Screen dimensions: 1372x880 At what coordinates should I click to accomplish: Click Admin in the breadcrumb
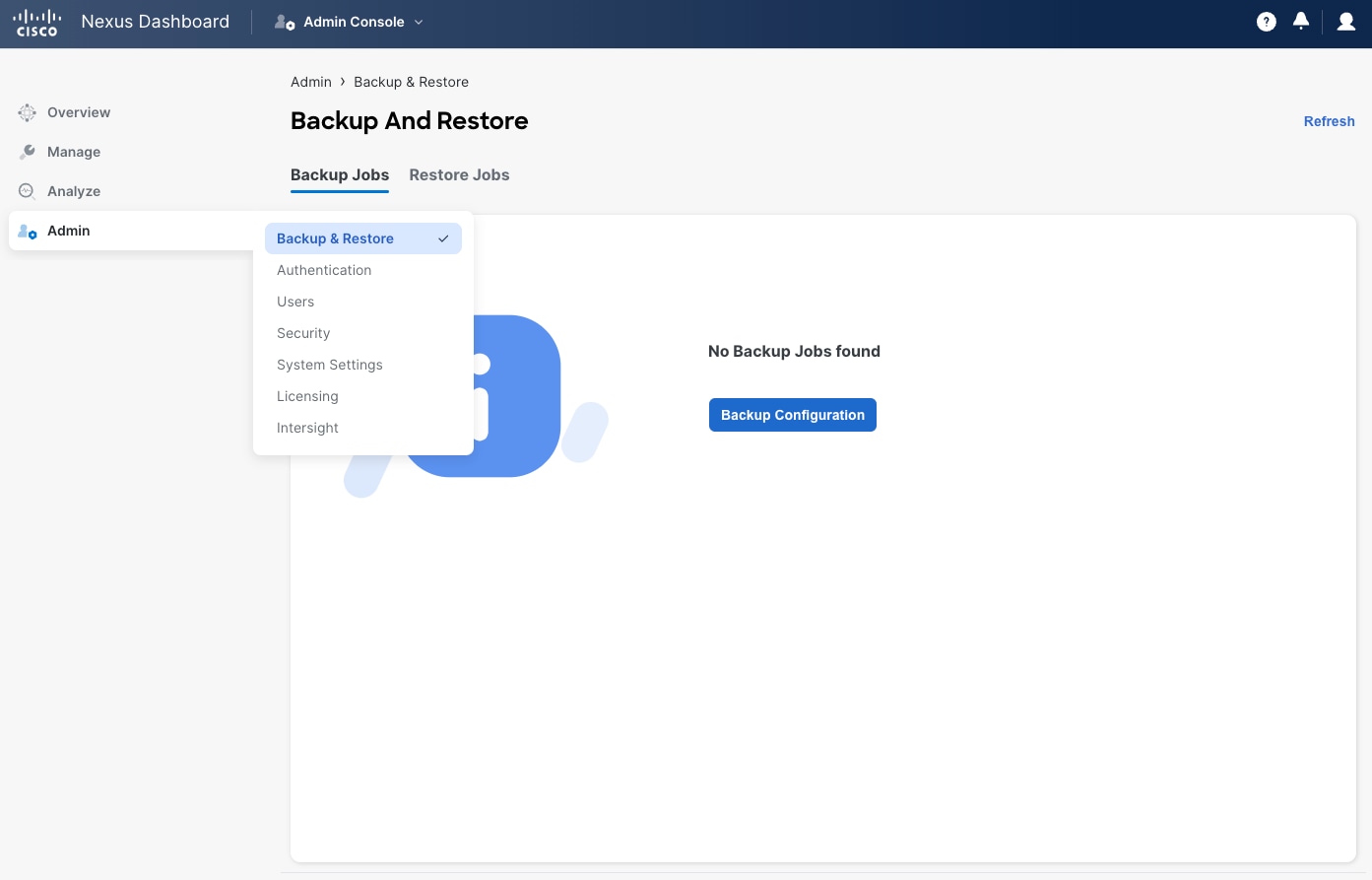click(311, 82)
